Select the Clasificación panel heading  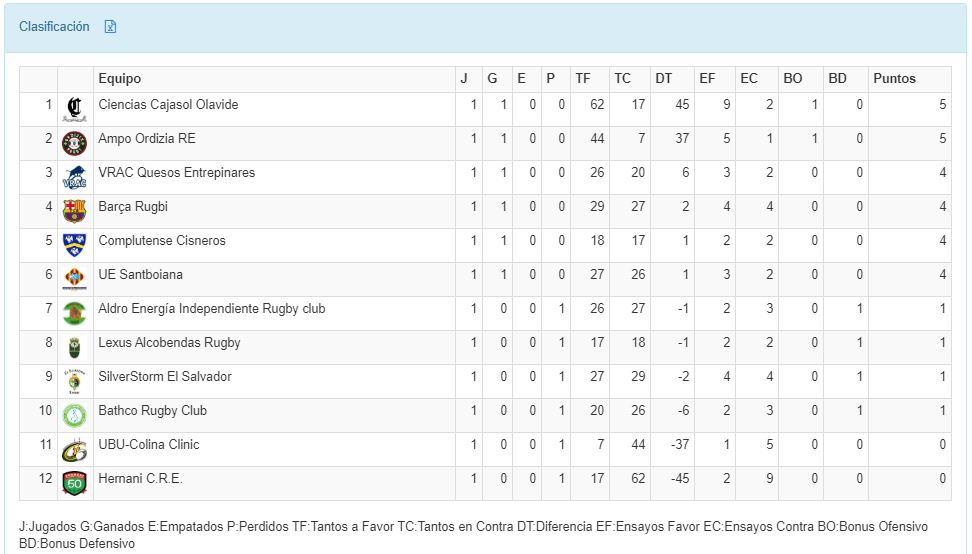54,27
